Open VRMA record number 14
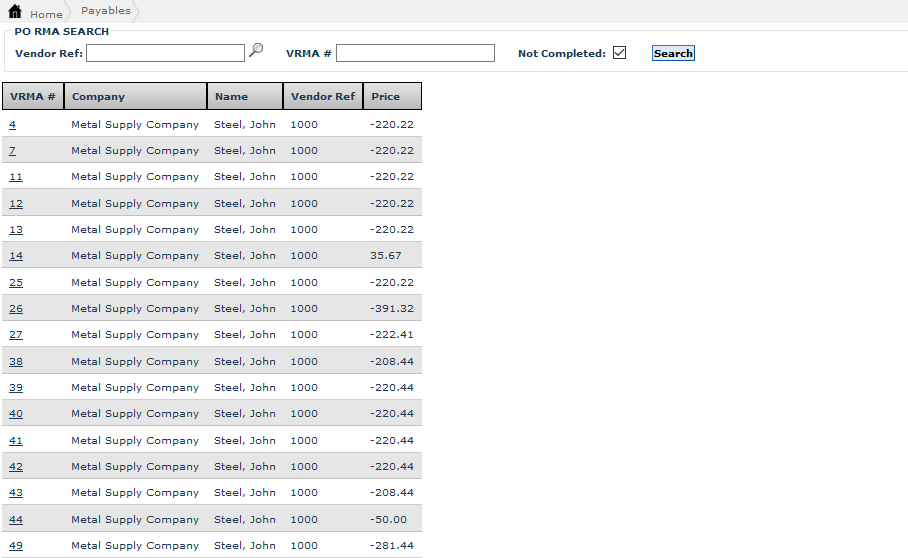The height and width of the screenshot is (558, 908). coord(16,256)
